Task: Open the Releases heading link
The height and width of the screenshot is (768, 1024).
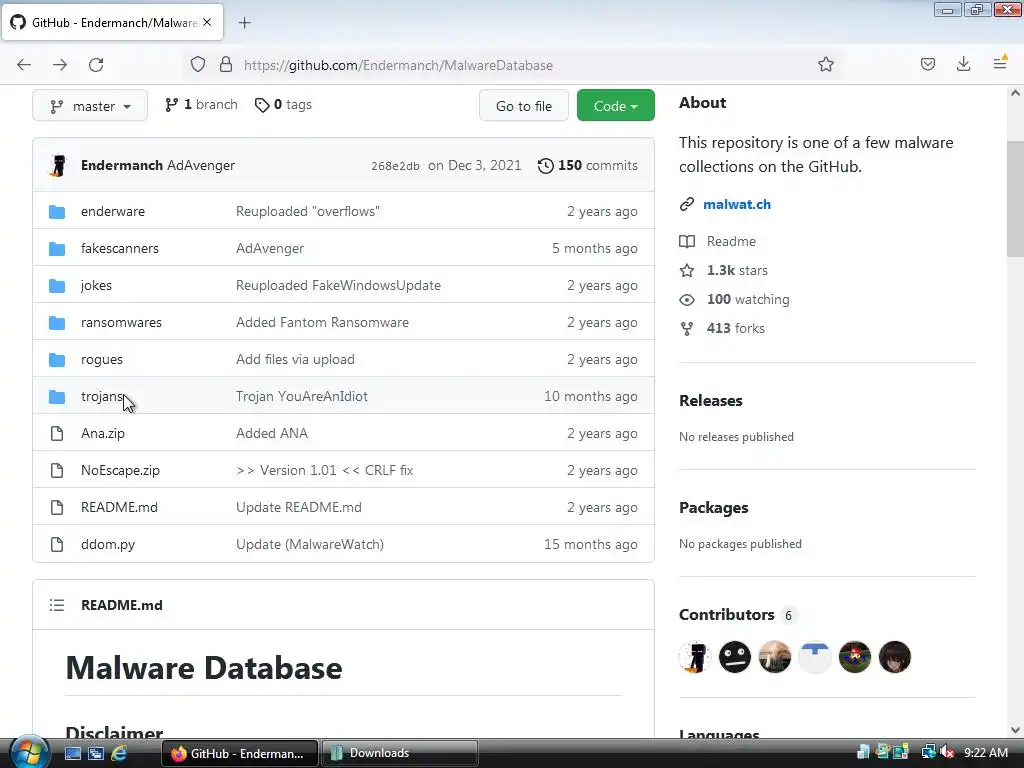Action: point(711,401)
